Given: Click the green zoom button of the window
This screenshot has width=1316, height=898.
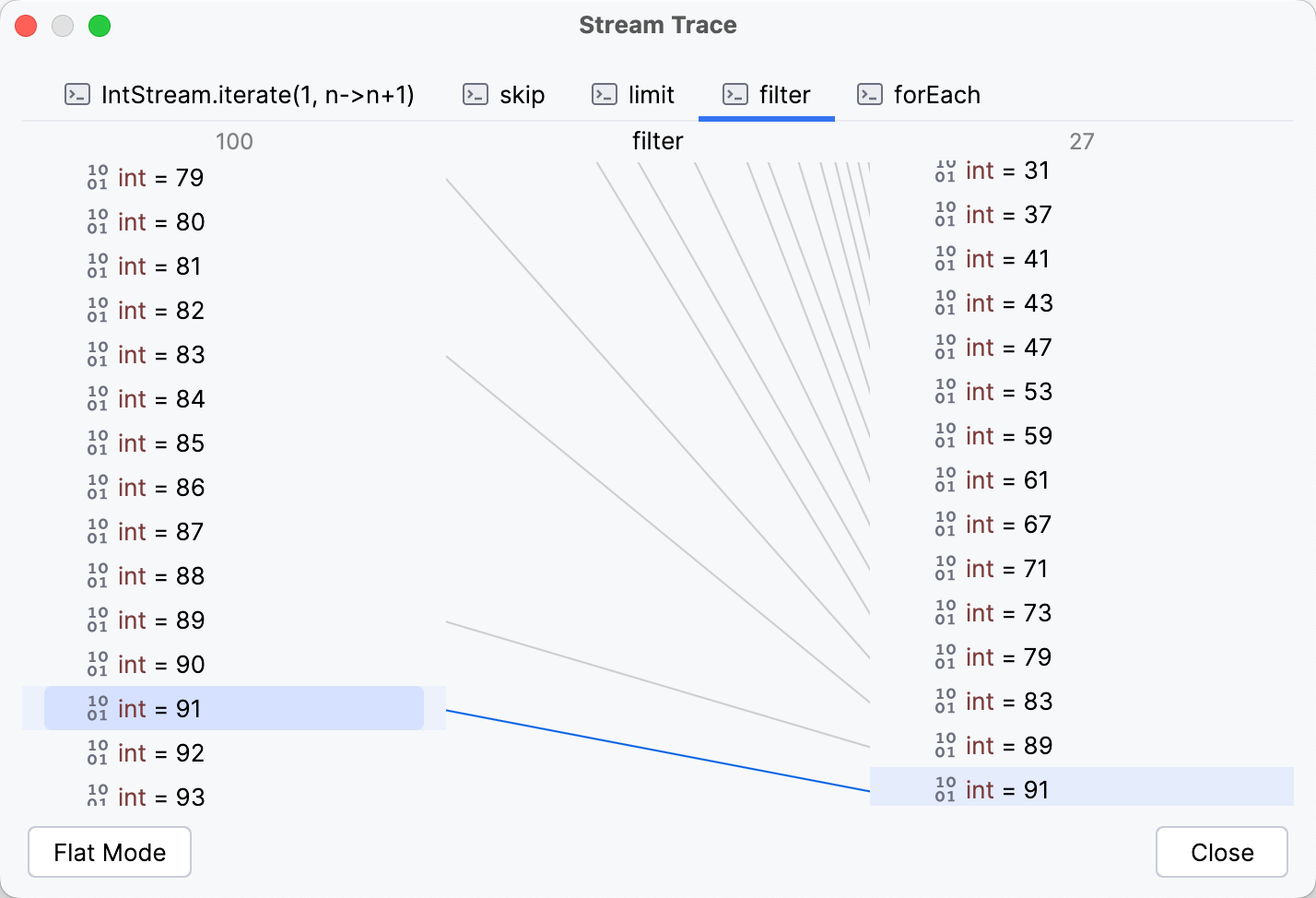Looking at the screenshot, I should coord(100,26).
